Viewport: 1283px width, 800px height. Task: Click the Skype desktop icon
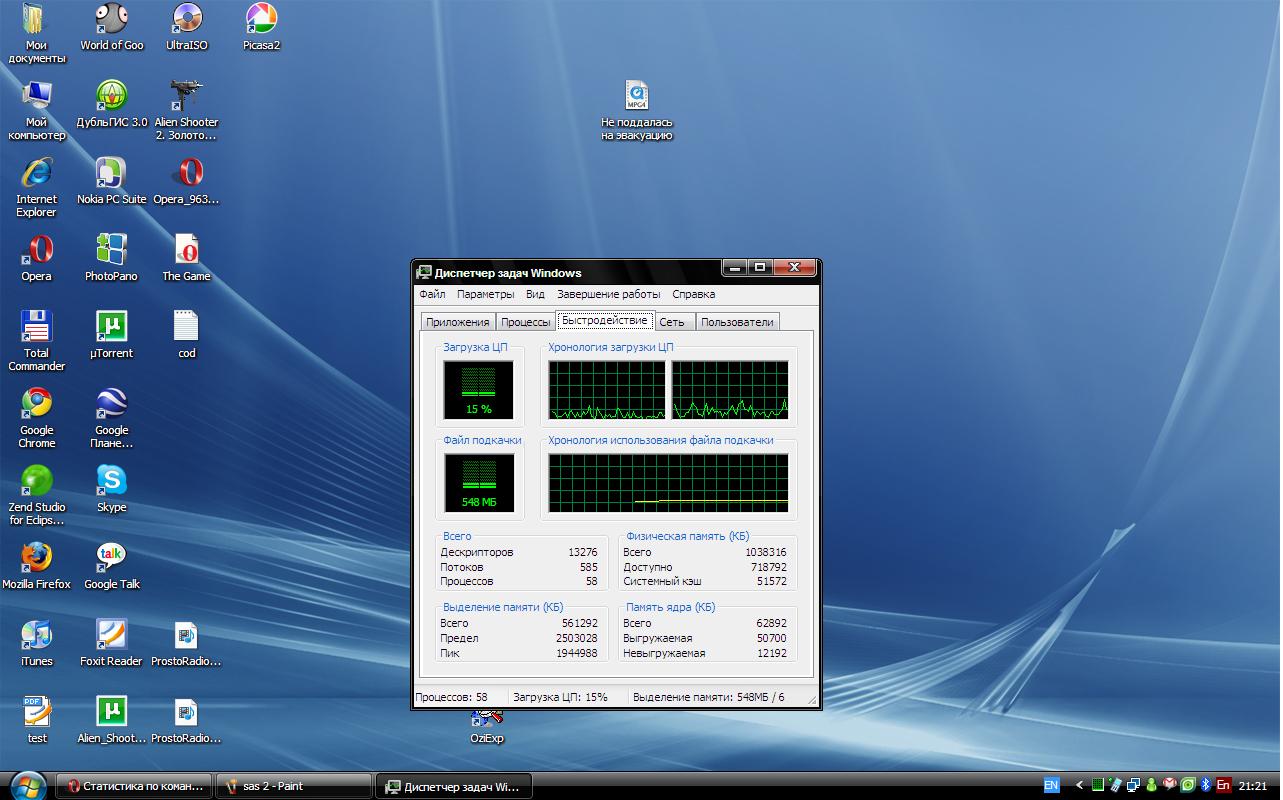111,482
